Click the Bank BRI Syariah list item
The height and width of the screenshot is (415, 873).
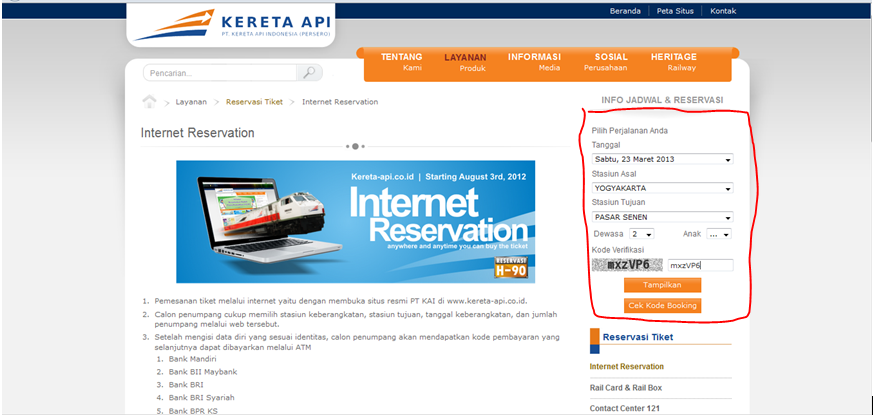(202, 398)
